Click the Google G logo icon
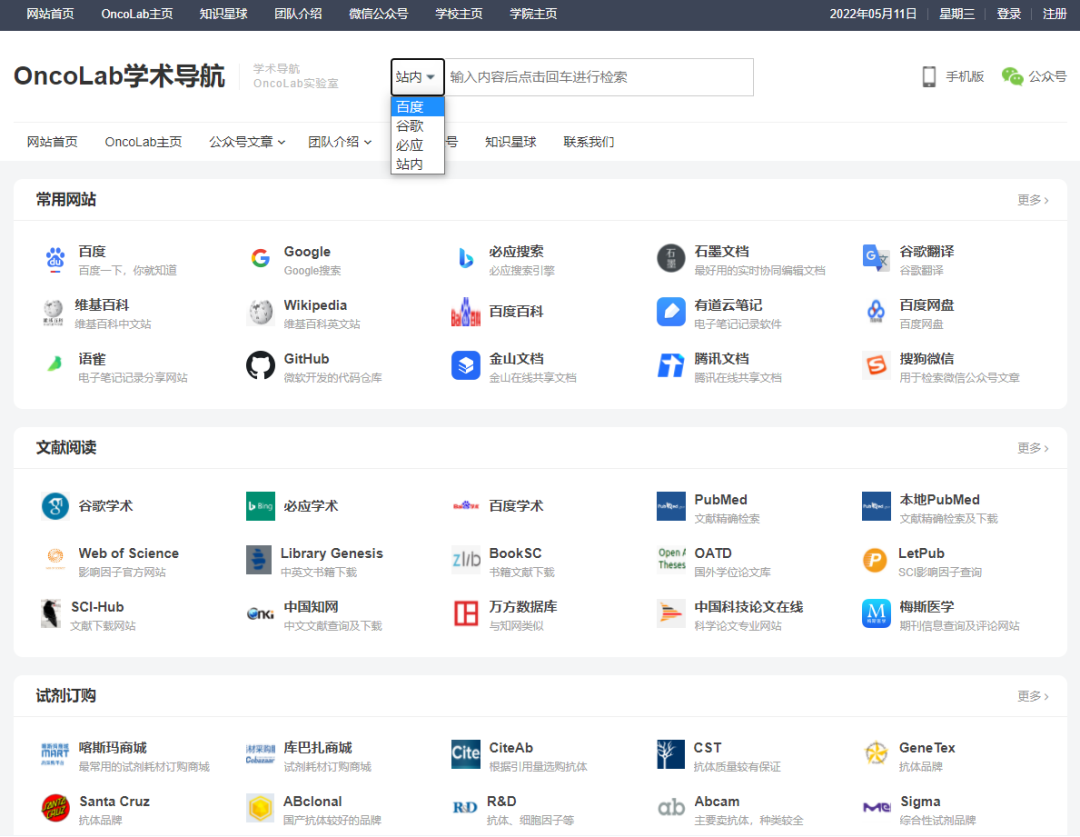 pyautogui.click(x=260, y=259)
